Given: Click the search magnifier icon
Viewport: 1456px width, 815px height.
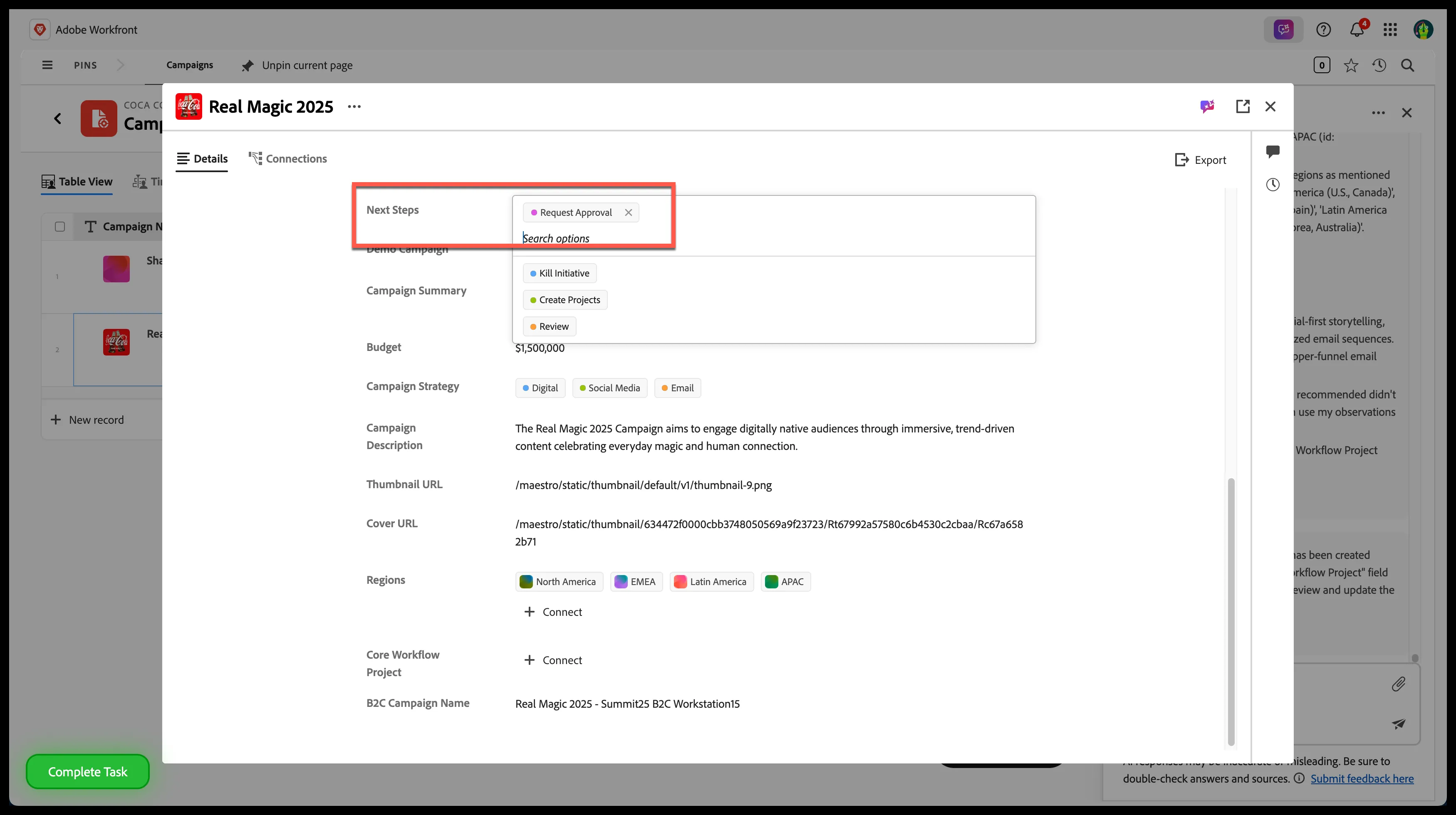Looking at the screenshot, I should [1407, 66].
